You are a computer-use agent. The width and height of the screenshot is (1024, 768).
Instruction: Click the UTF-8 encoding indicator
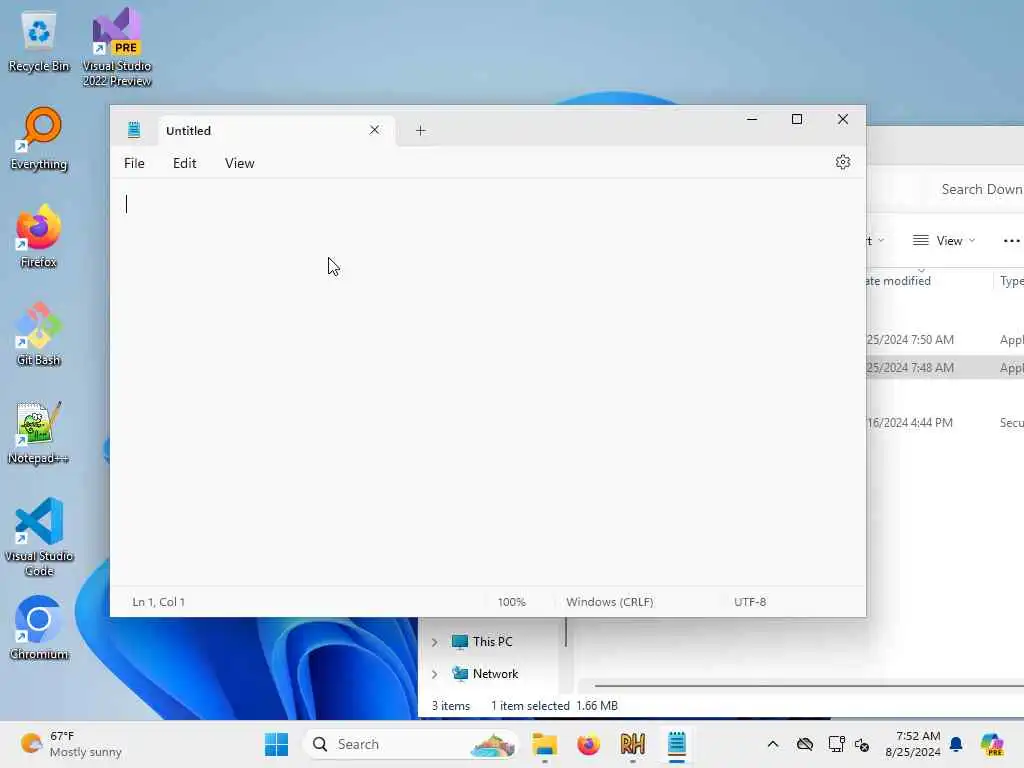tap(750, 602)
